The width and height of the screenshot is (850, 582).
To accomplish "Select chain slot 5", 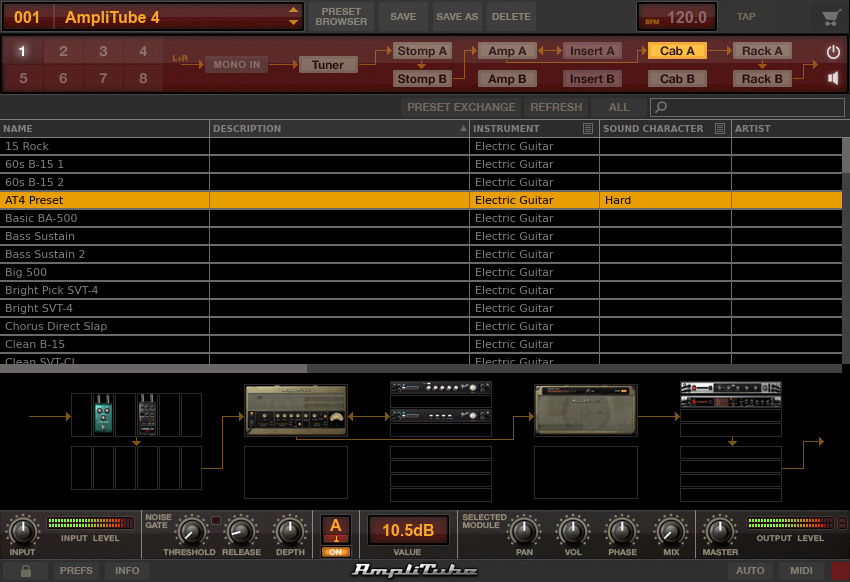I will [23, 79].
